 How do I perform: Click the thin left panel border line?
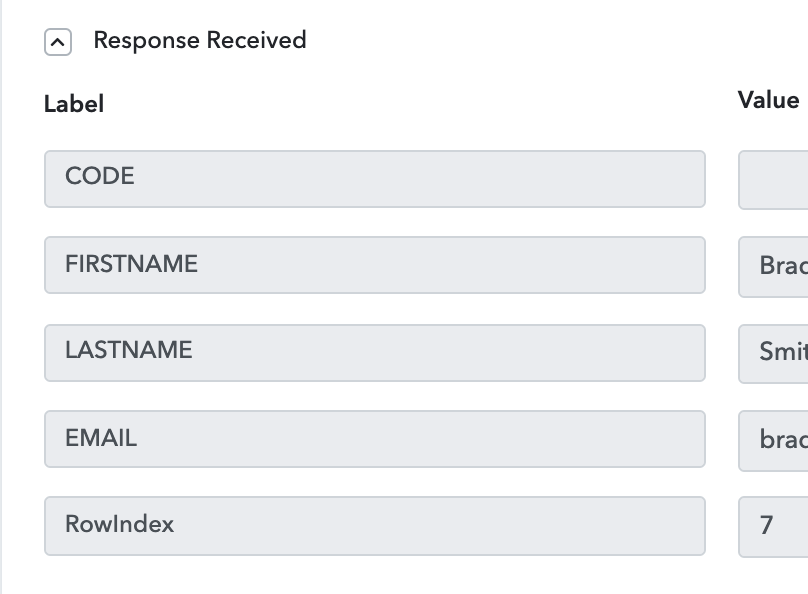coord(1,297)
